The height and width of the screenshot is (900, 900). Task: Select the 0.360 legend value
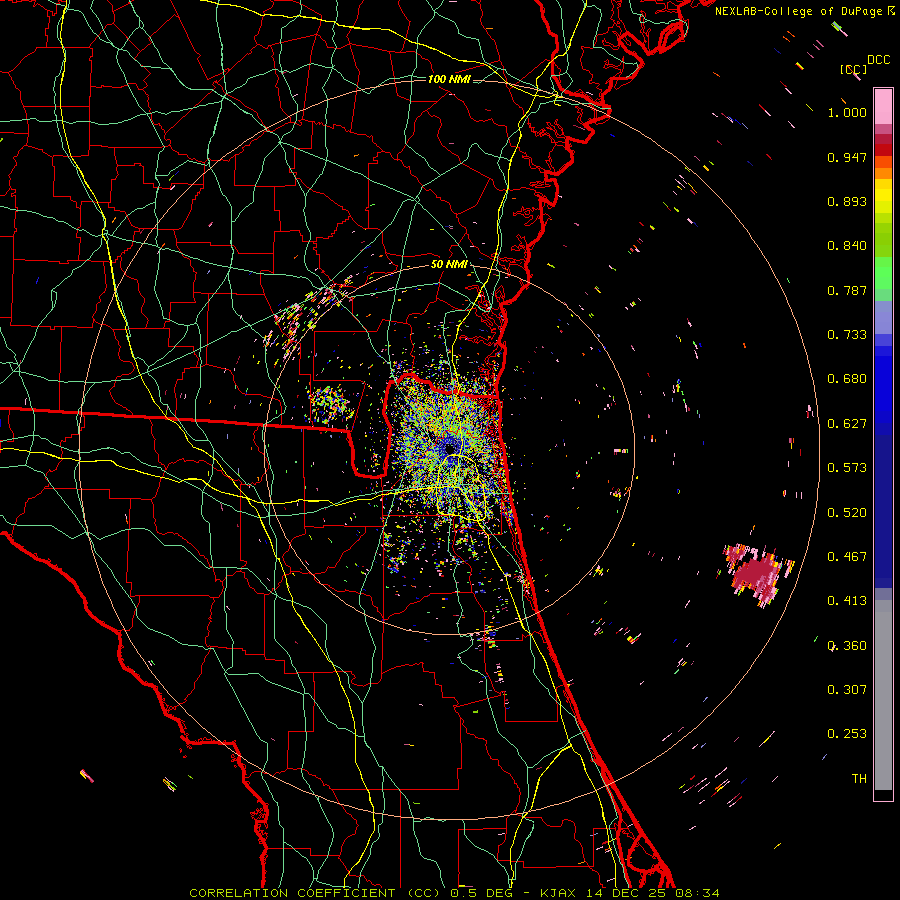847,646
